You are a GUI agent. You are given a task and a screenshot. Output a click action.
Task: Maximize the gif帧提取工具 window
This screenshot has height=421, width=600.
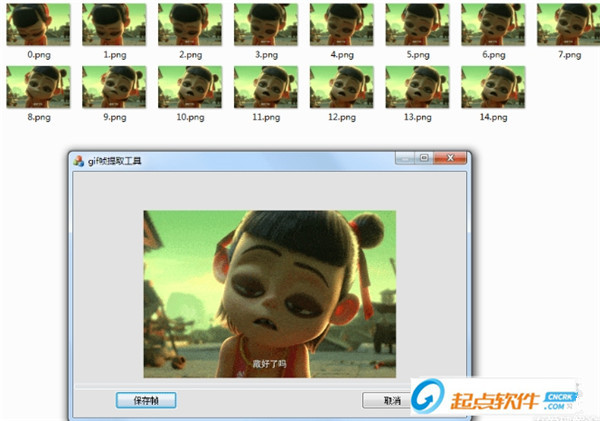(424, 158)
